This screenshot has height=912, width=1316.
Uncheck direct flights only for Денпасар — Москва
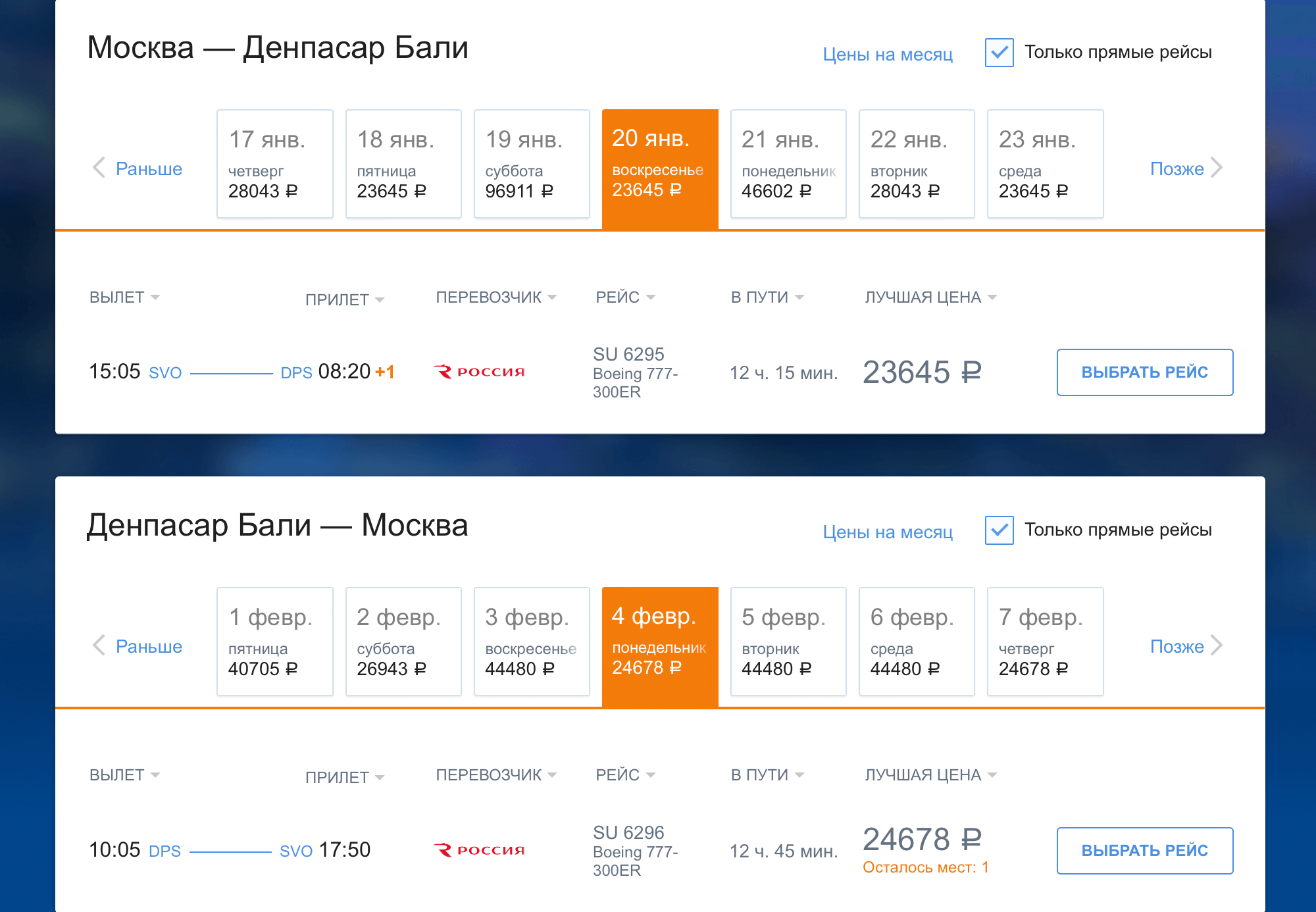(999, 530)
